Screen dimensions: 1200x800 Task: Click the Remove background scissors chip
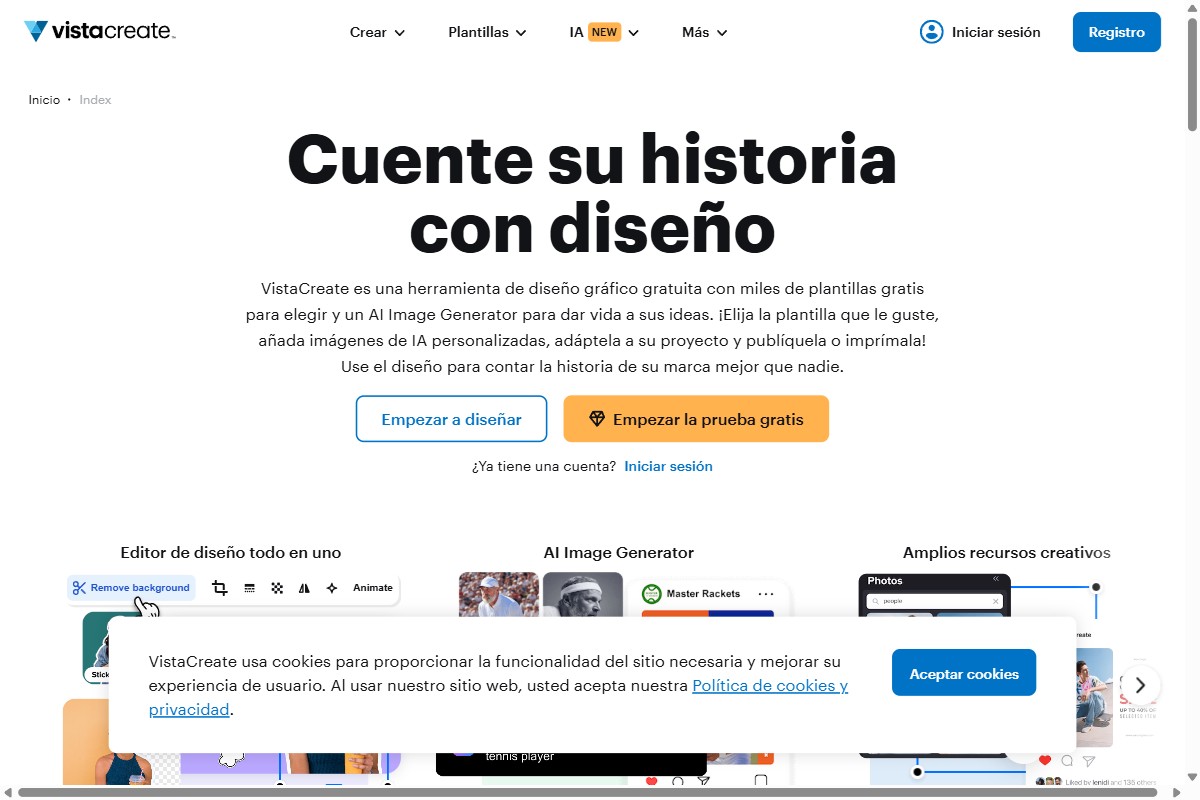(131, 588)
